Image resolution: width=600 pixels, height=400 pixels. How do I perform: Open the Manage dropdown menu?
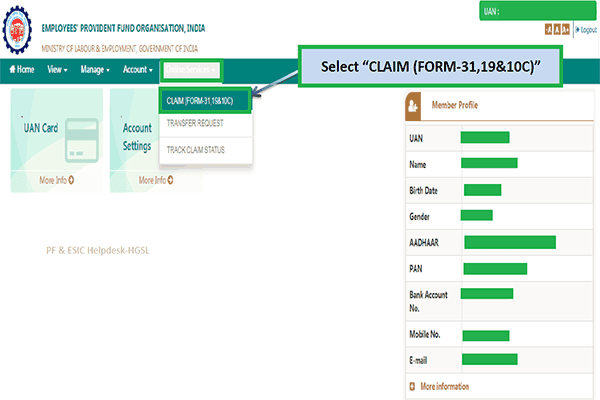coord(96,70)
